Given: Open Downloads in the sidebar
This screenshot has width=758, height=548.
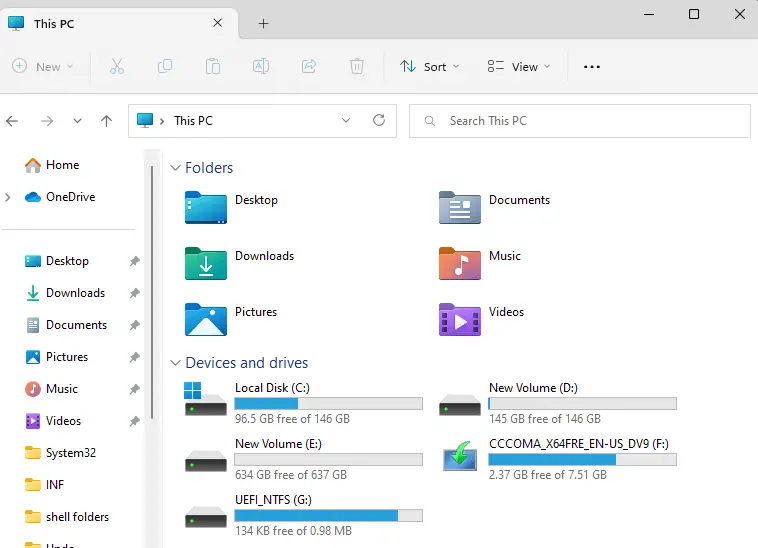Looking at the screenshot, I should click(75, 293).
